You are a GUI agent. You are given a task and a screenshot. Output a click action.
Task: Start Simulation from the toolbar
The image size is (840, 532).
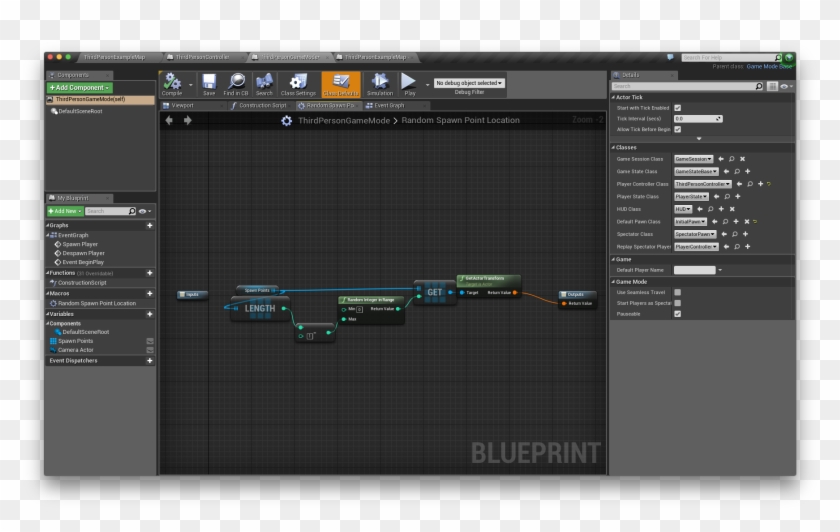pos(380,84)
